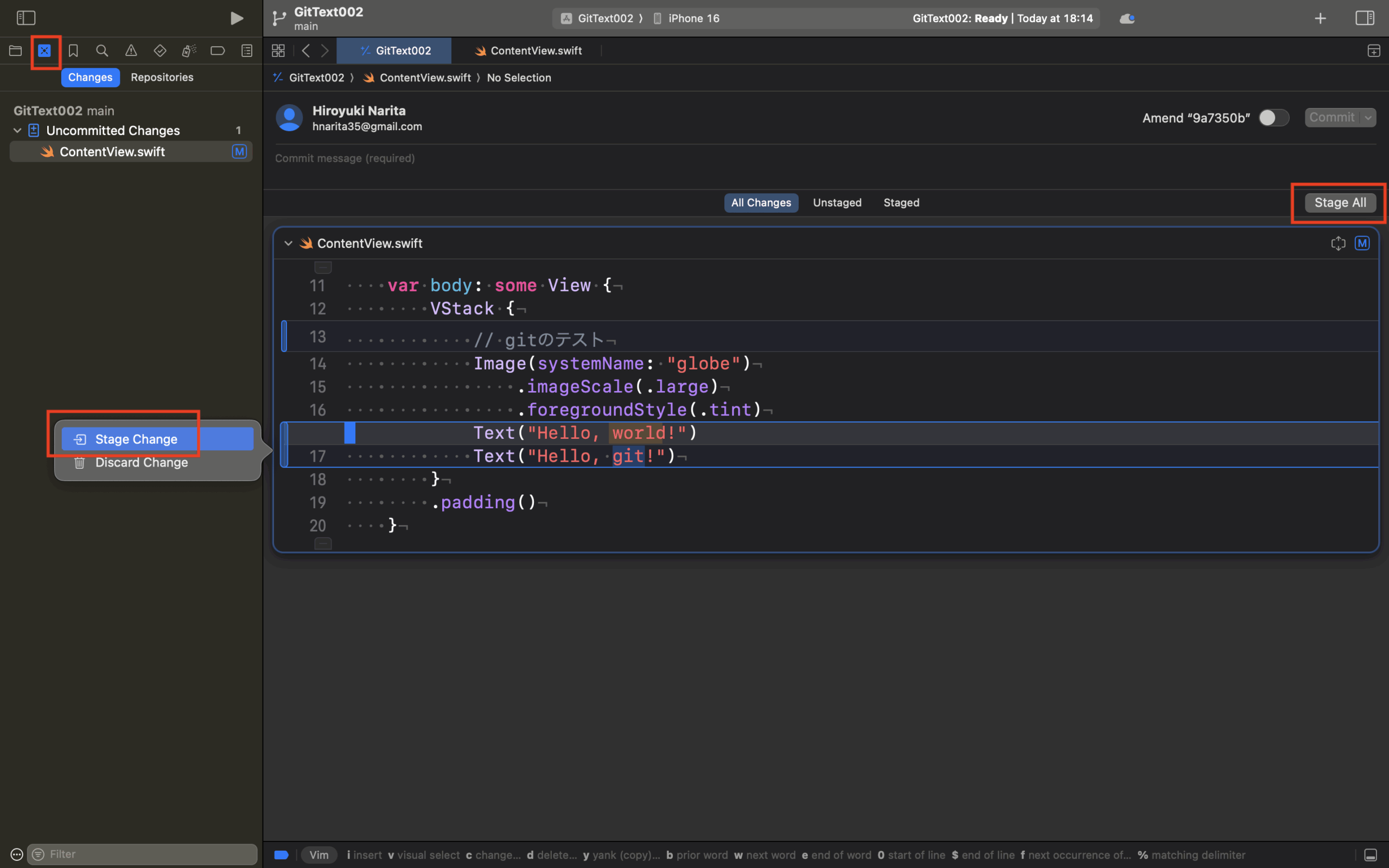Click the change marker beside line 13

[284, 336]
